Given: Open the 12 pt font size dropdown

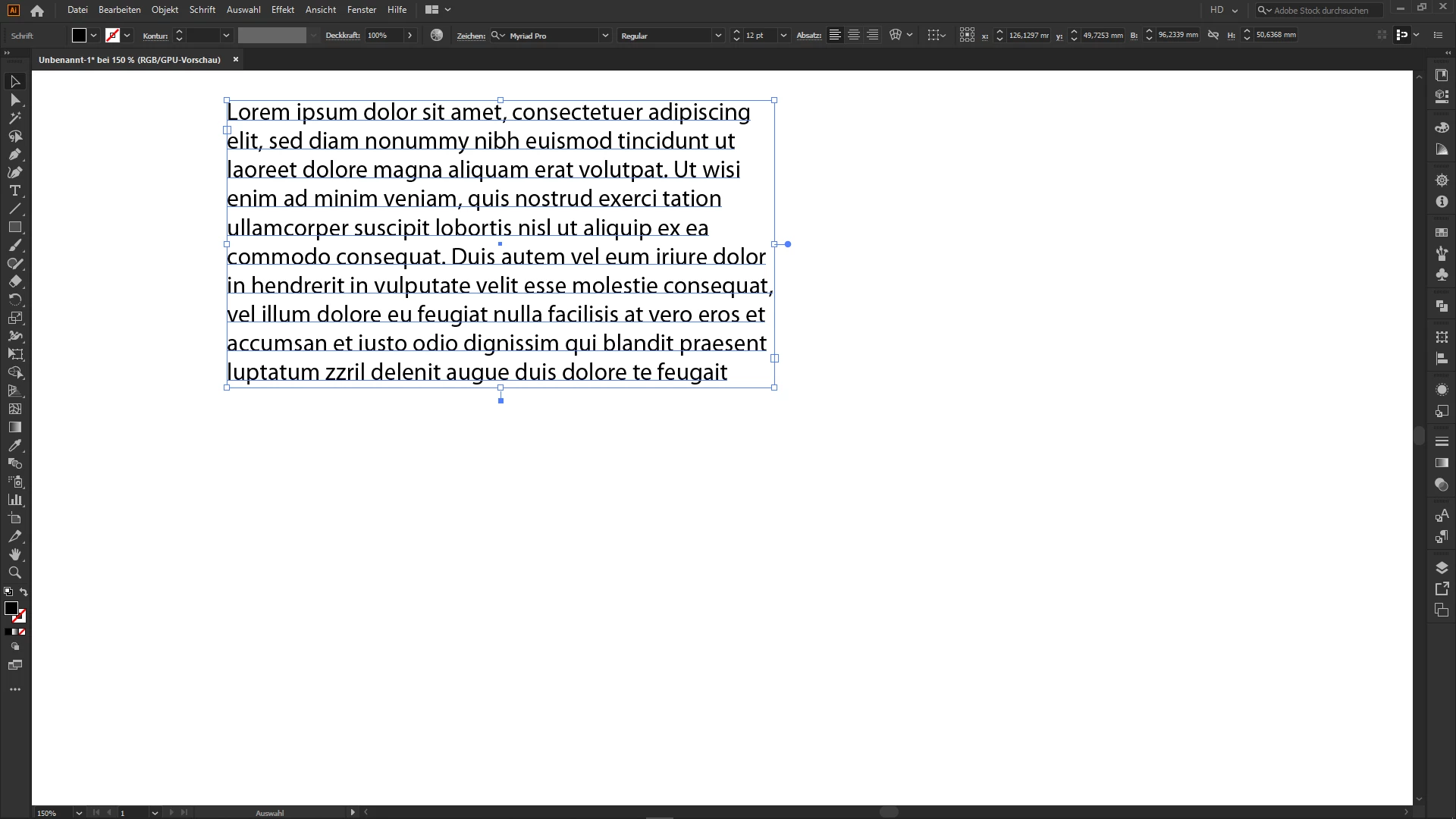Looking at the screenshot, I should coord(783,36).
